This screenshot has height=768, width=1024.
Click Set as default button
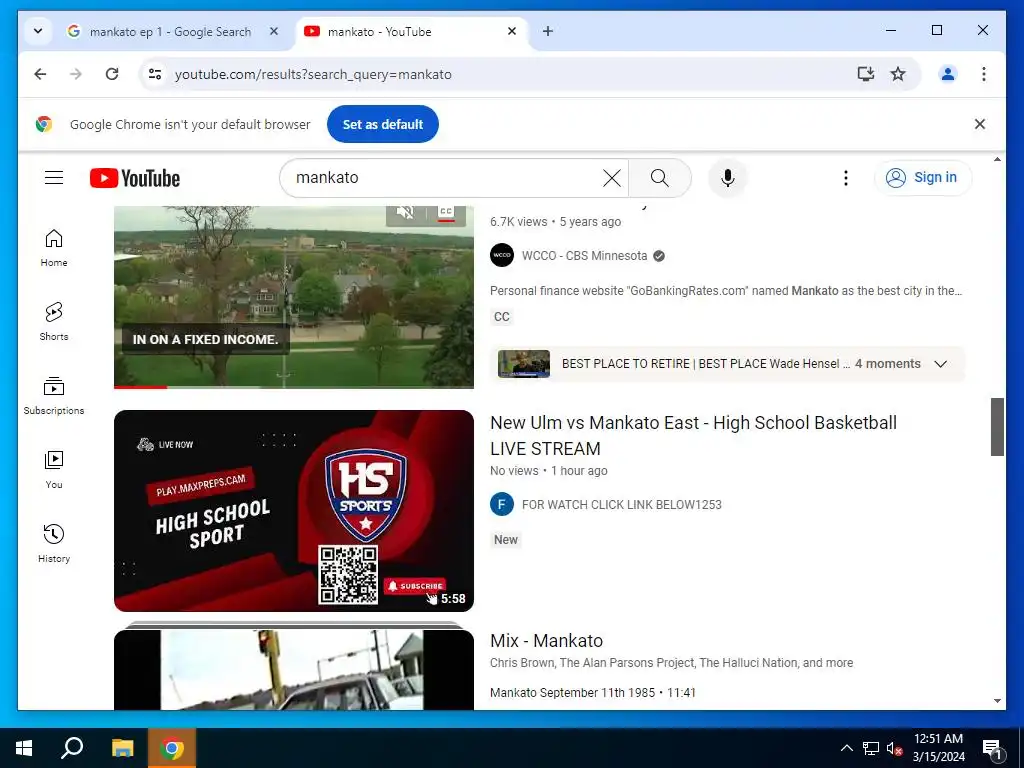pyautogui.click(x=383, y=124)
